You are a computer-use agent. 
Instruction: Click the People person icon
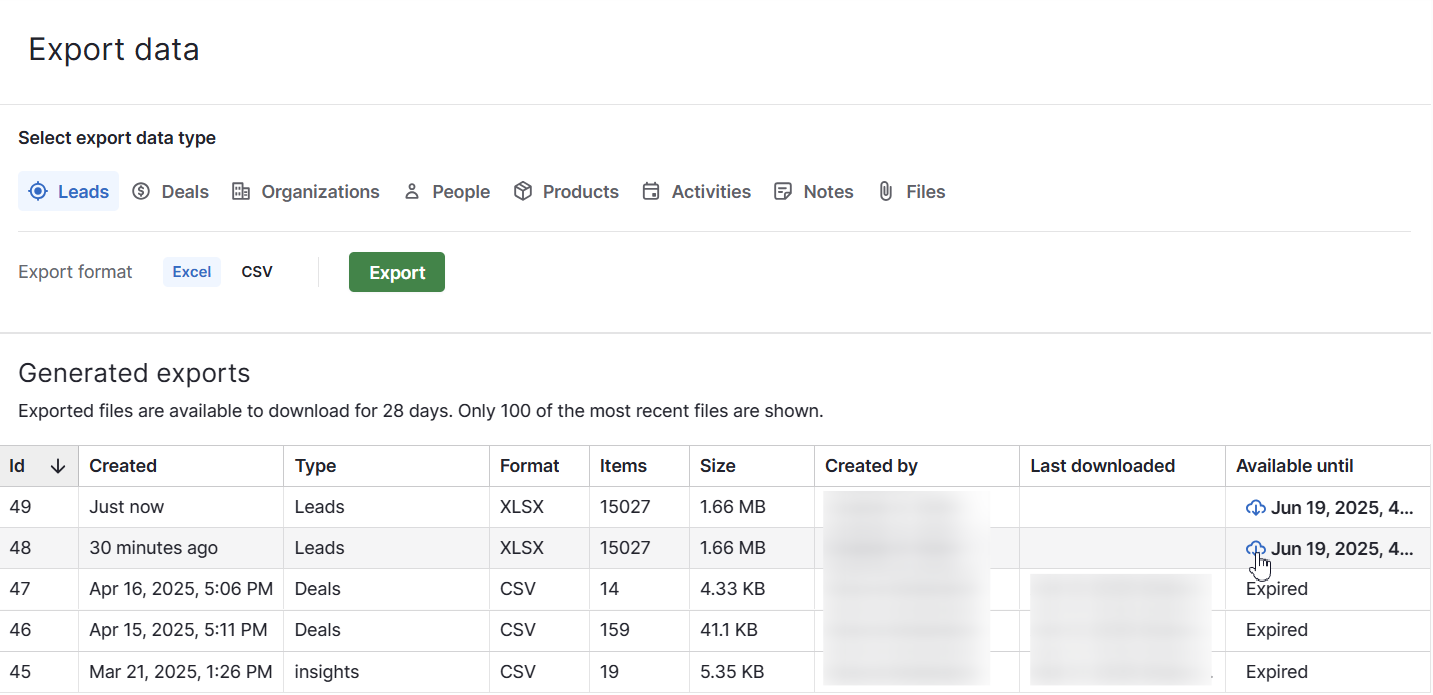pos(411,191)
